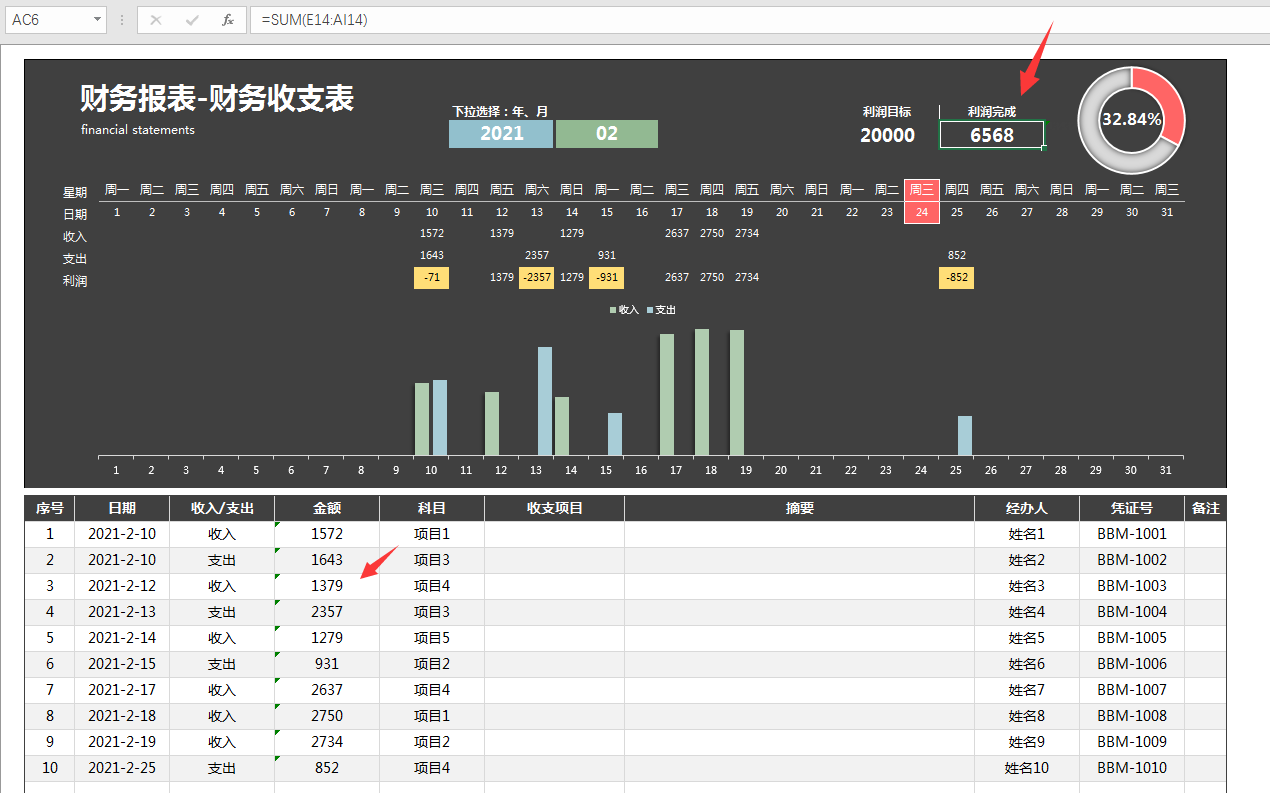Expand the Name Box dropdown arrow
This screenshot has width=1270, height=793.
pos(97,19)
